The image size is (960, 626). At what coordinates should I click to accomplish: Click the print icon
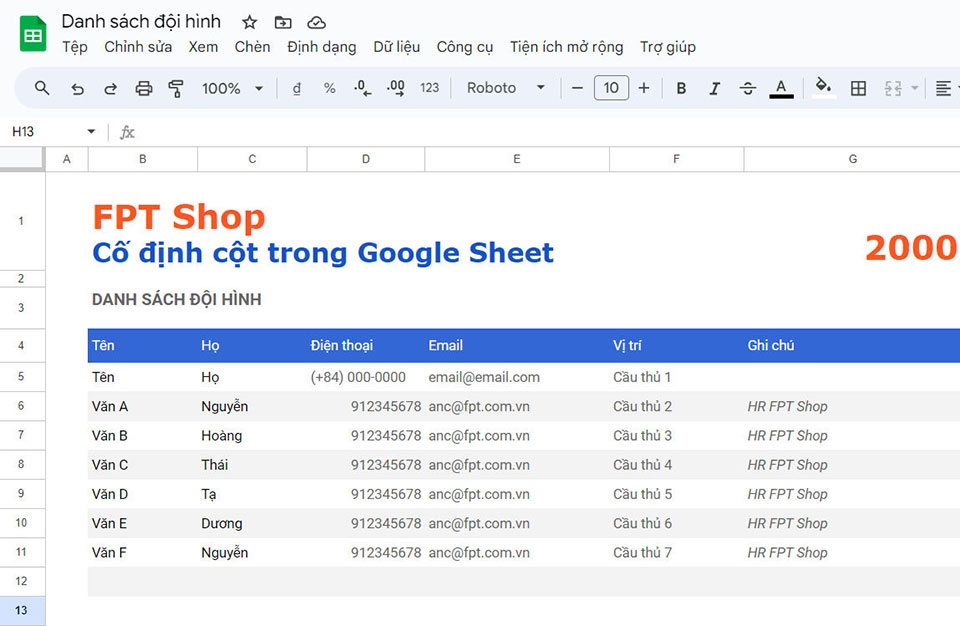(x=143, y=88)
